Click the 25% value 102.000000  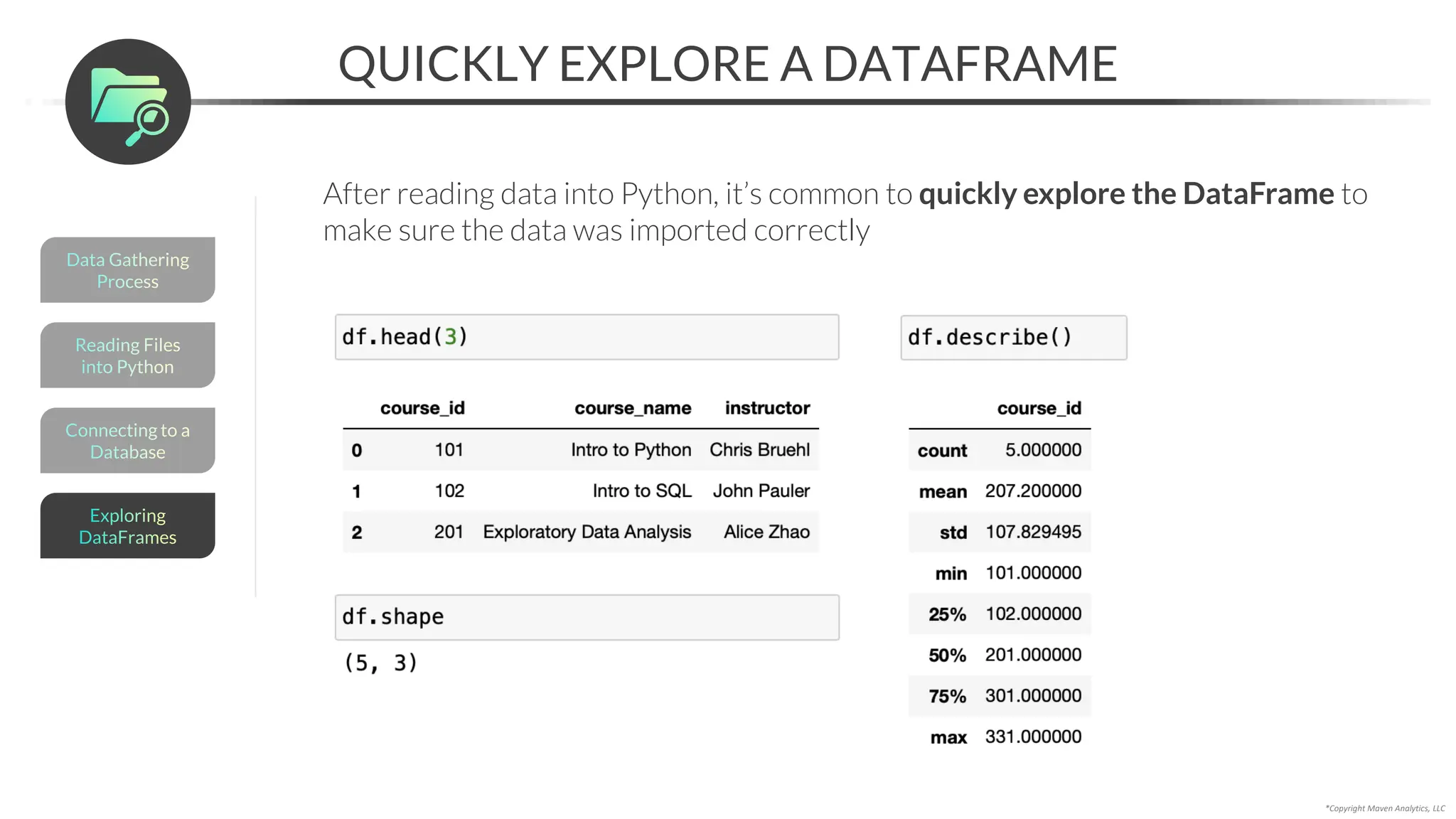1033,614
